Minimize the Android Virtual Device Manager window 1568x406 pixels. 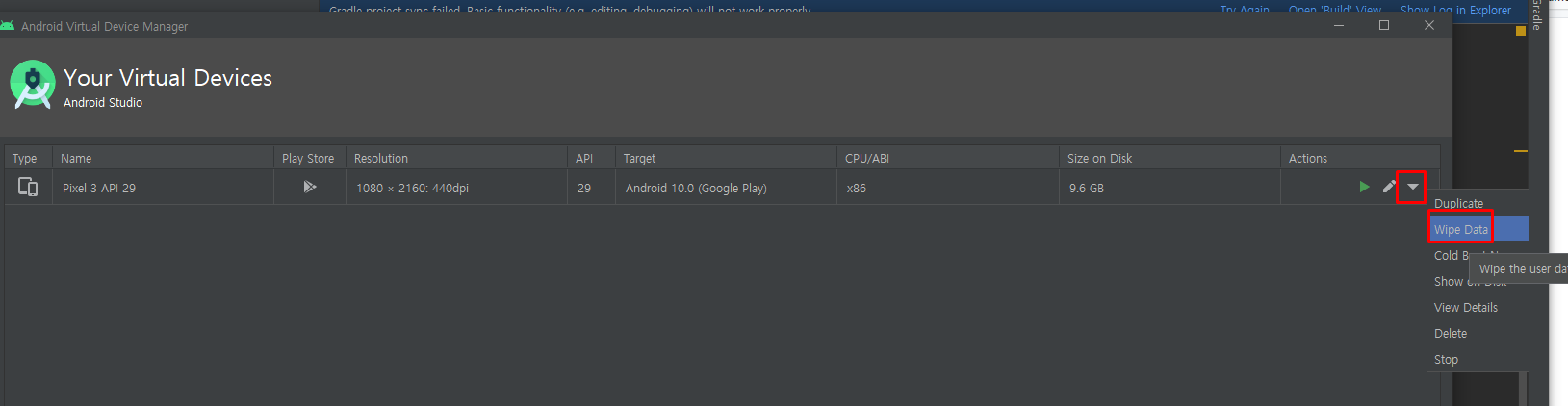click(x=1339, y=25)
